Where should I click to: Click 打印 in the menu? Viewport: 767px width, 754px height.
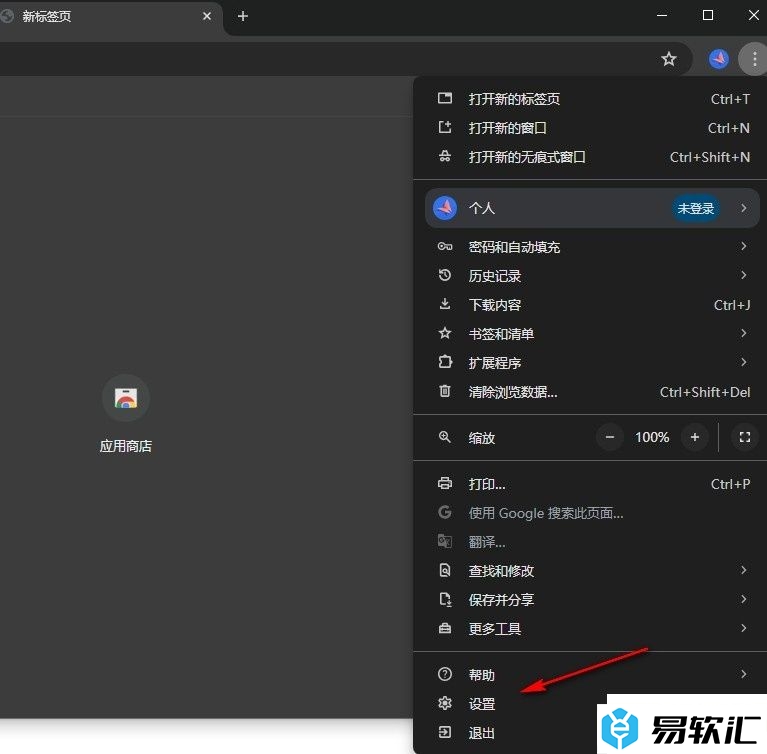tap(487, 484)
